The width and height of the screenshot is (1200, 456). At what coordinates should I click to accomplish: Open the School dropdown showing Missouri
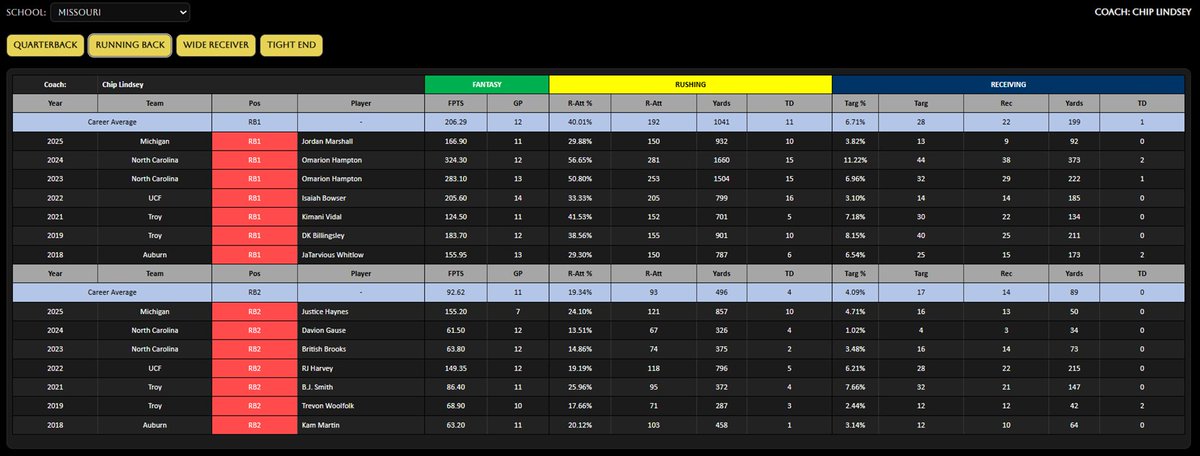click(120, 12)
